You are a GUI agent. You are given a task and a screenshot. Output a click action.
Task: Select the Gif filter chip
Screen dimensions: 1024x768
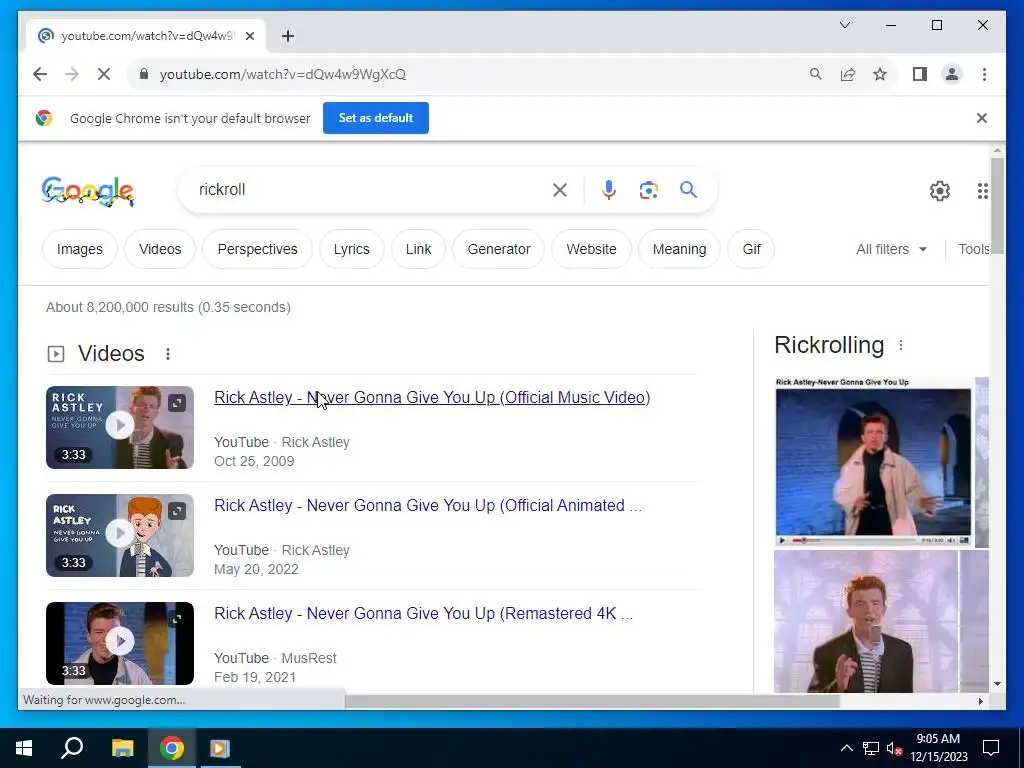click(x=751, y=249)
